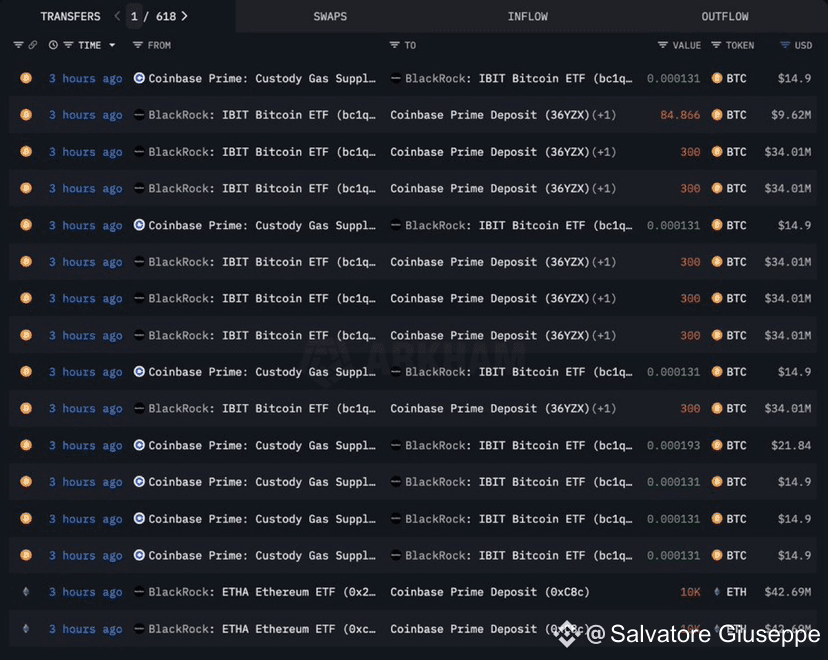Click the Bitcoin transaction icon in the 84.866 row
The image size is (828, 660).
pos(26,115)
